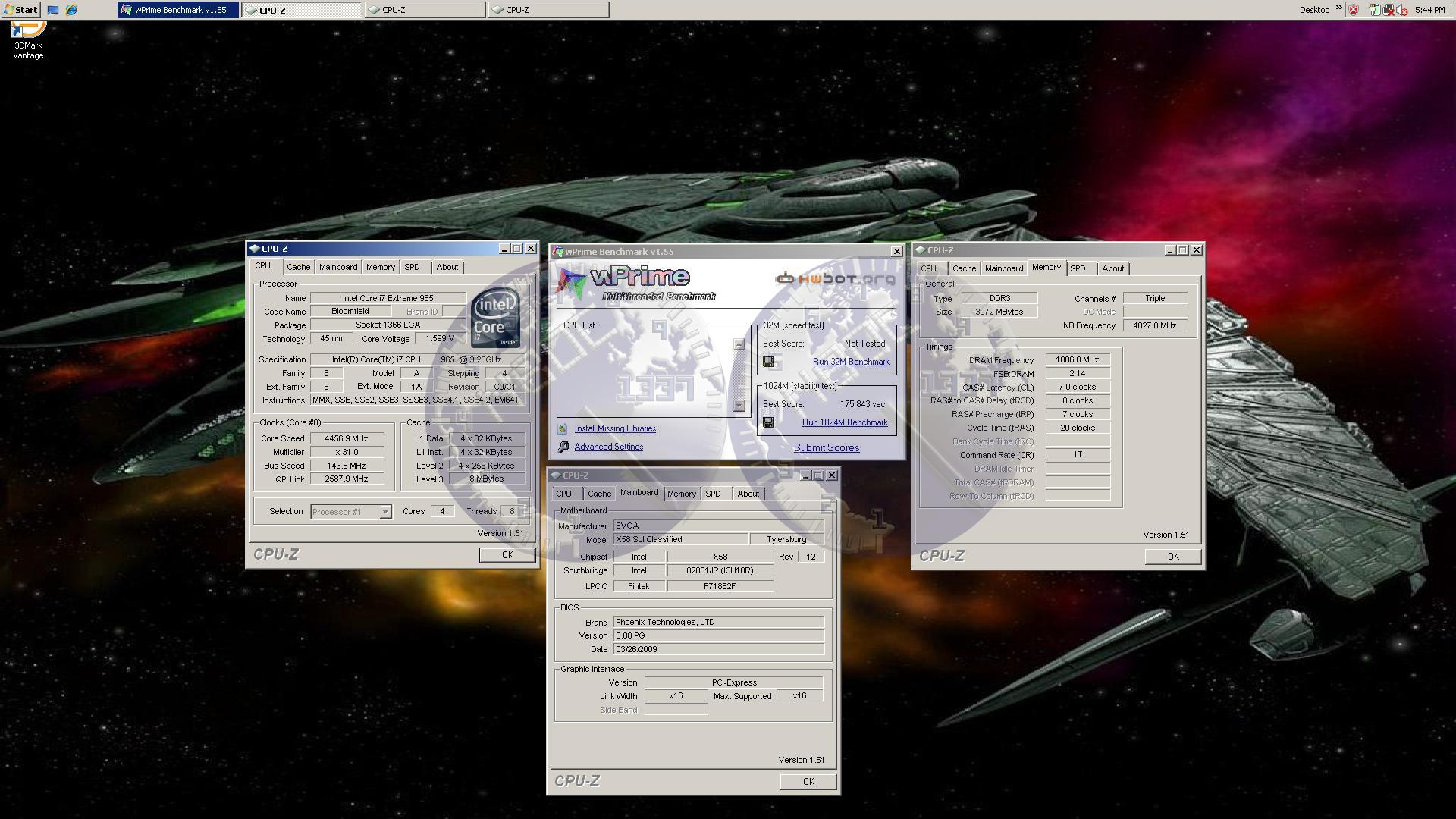Click the Intel Core i7 logo badge
The image size is (1456, 819).
(x=495, y=317)
